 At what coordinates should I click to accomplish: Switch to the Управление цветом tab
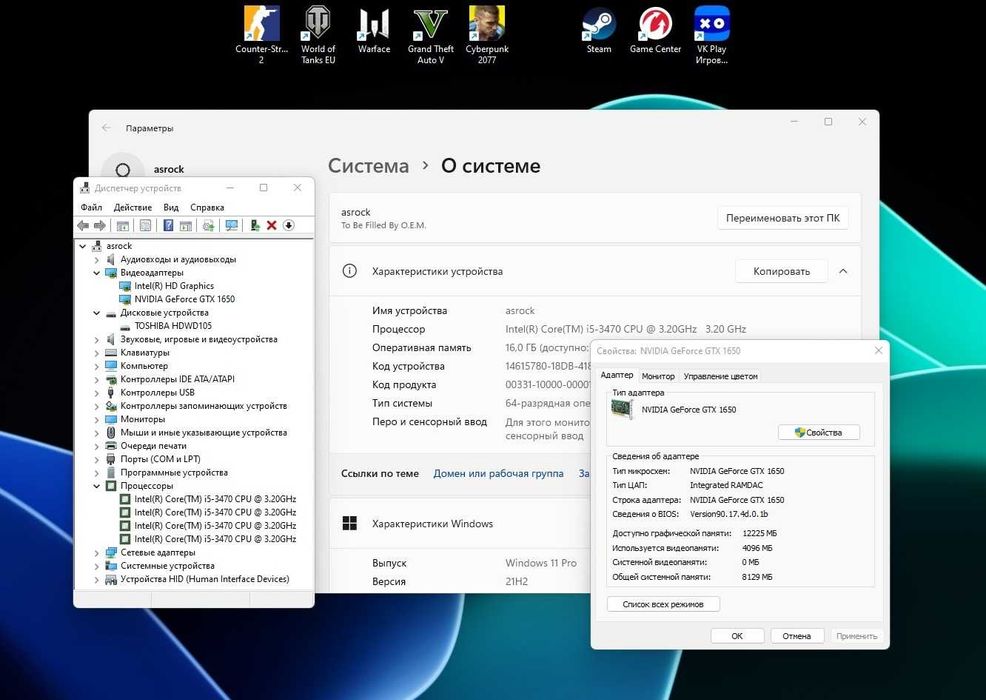tap(721, 376)
